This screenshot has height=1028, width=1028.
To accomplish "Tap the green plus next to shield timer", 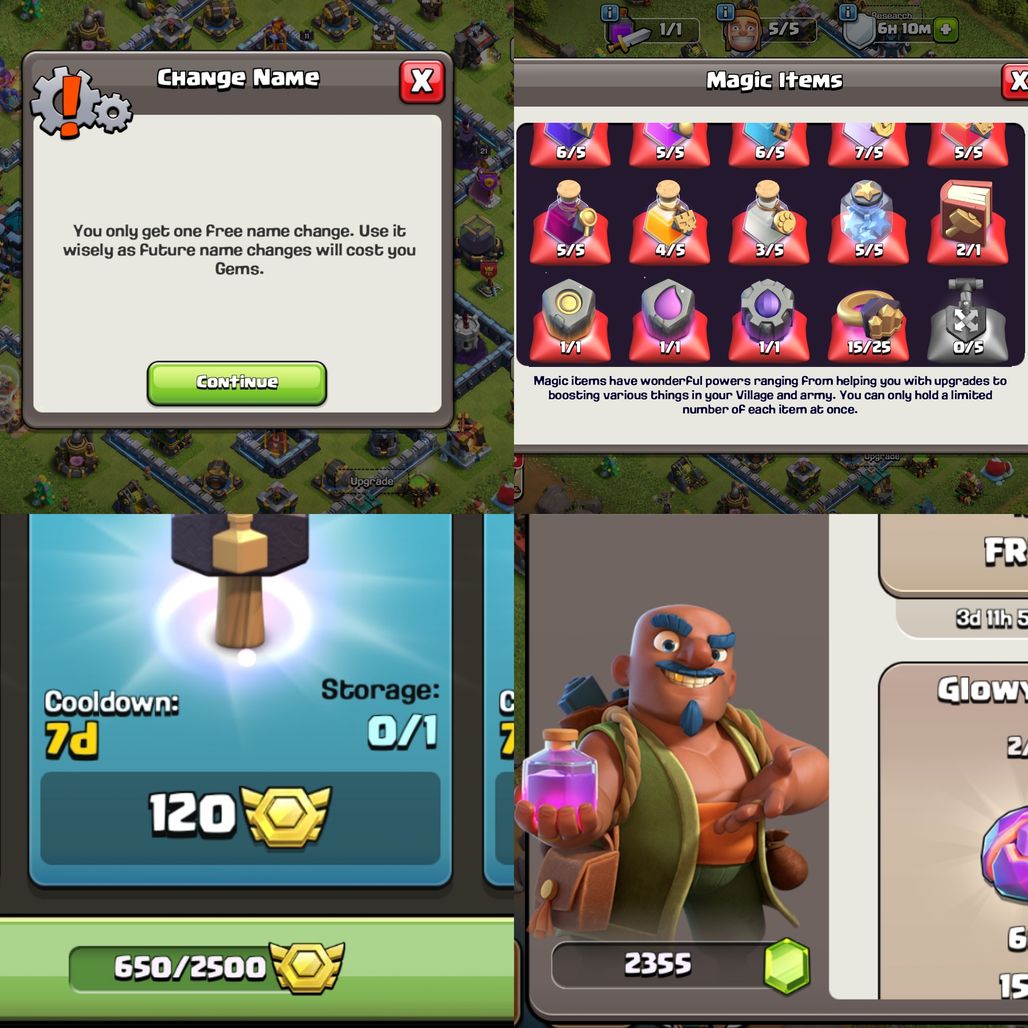I will tap(945, 30).
